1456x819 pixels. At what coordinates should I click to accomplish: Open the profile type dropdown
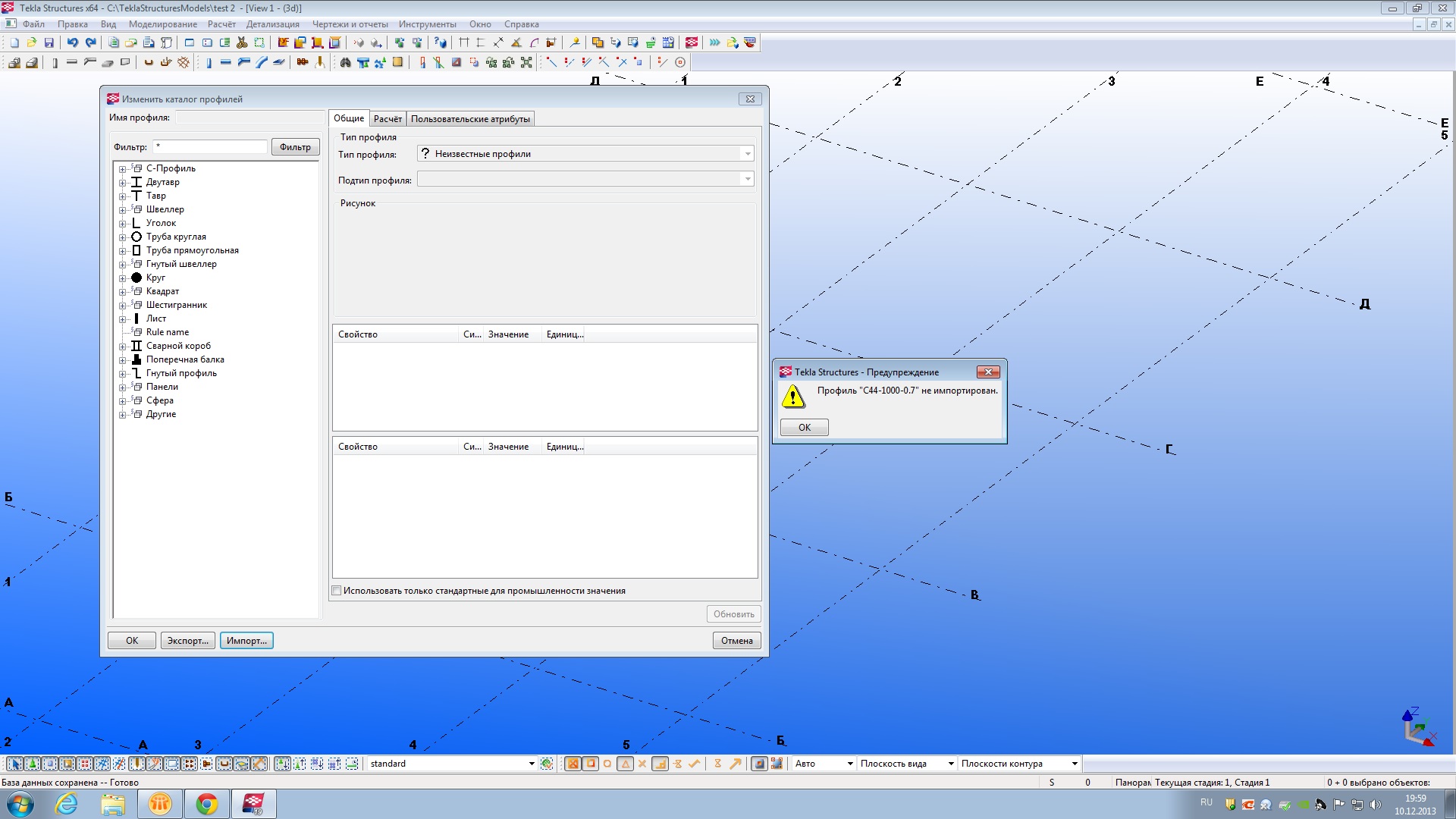747,154
